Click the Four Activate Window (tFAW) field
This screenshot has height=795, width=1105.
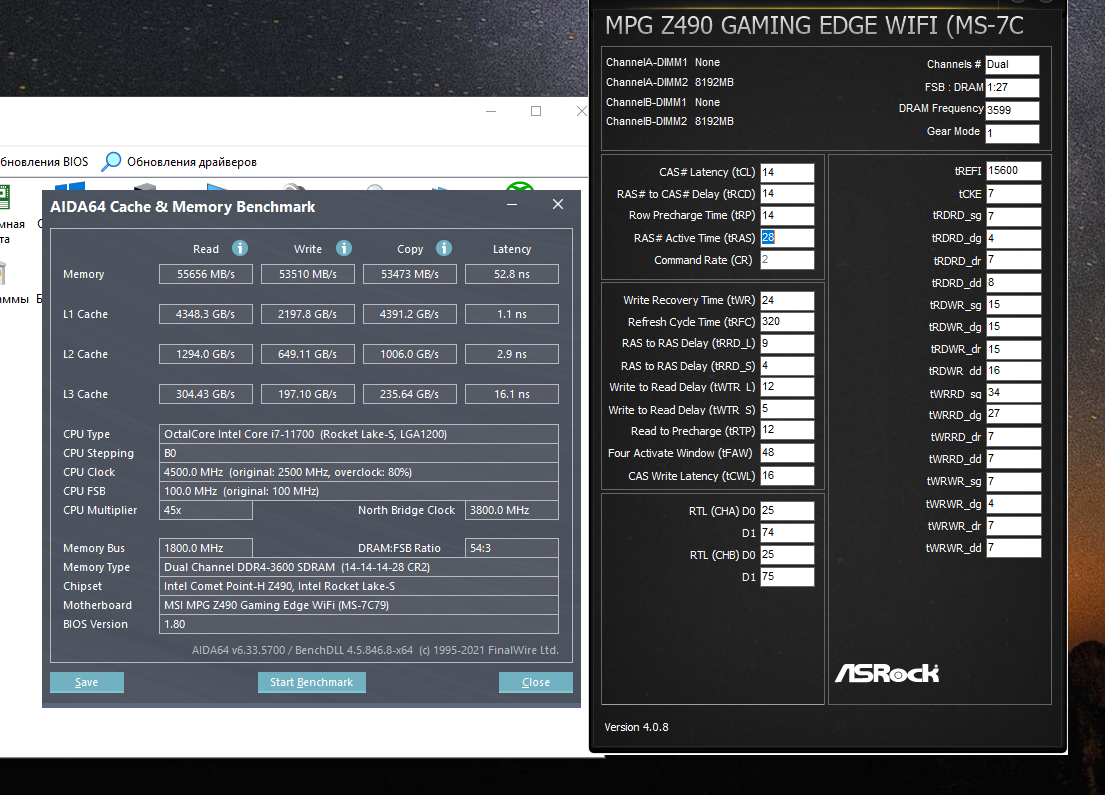point(787,453)
